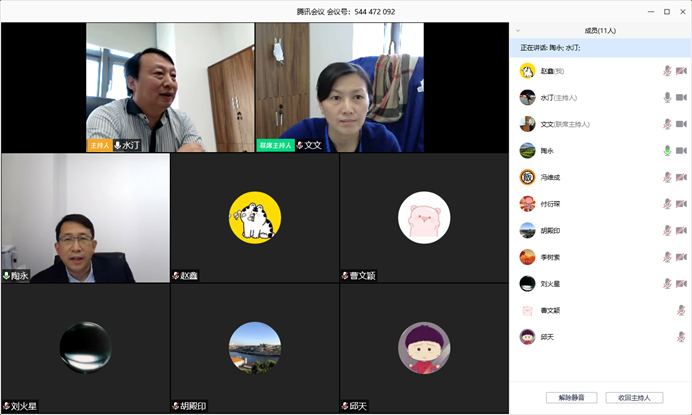
Task: Click 曹文颖's pig avatar tile
Action: click(x=424, y=218)
